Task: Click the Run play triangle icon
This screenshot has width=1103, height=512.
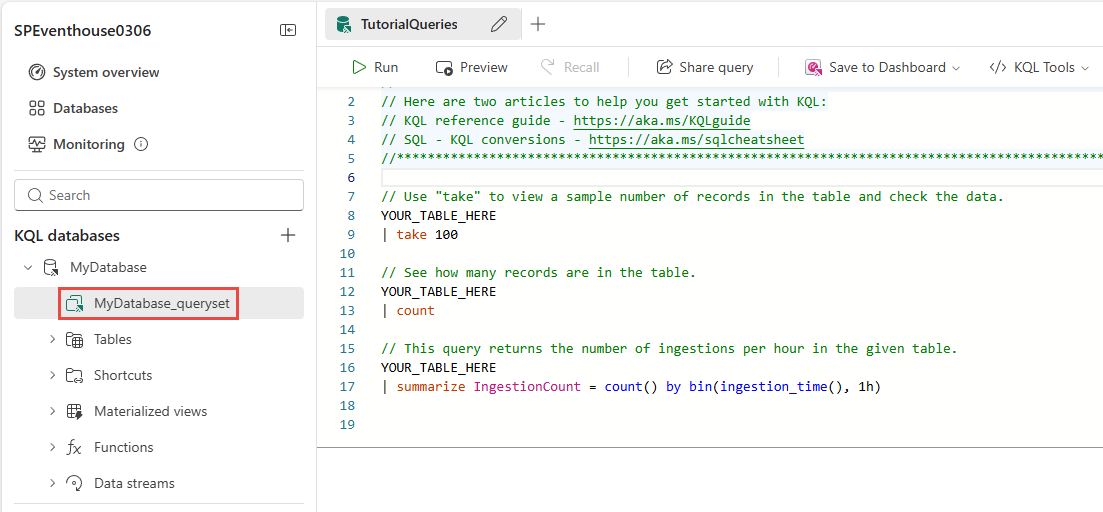Action: tap(359, 67)
